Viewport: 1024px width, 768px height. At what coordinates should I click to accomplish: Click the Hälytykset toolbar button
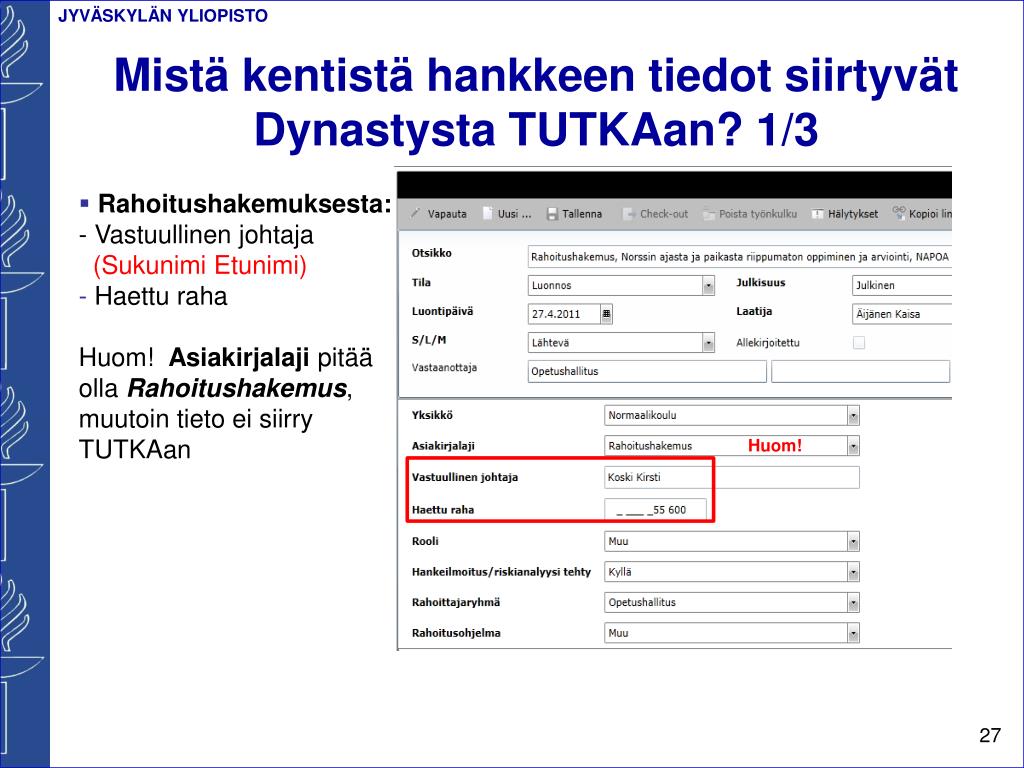tap(844, 214)
